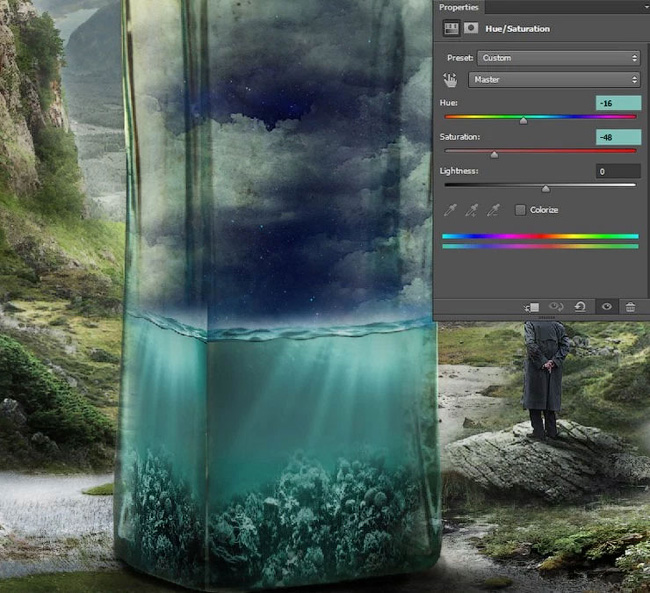Click the upper color spectrum bar

pos(540,236)
